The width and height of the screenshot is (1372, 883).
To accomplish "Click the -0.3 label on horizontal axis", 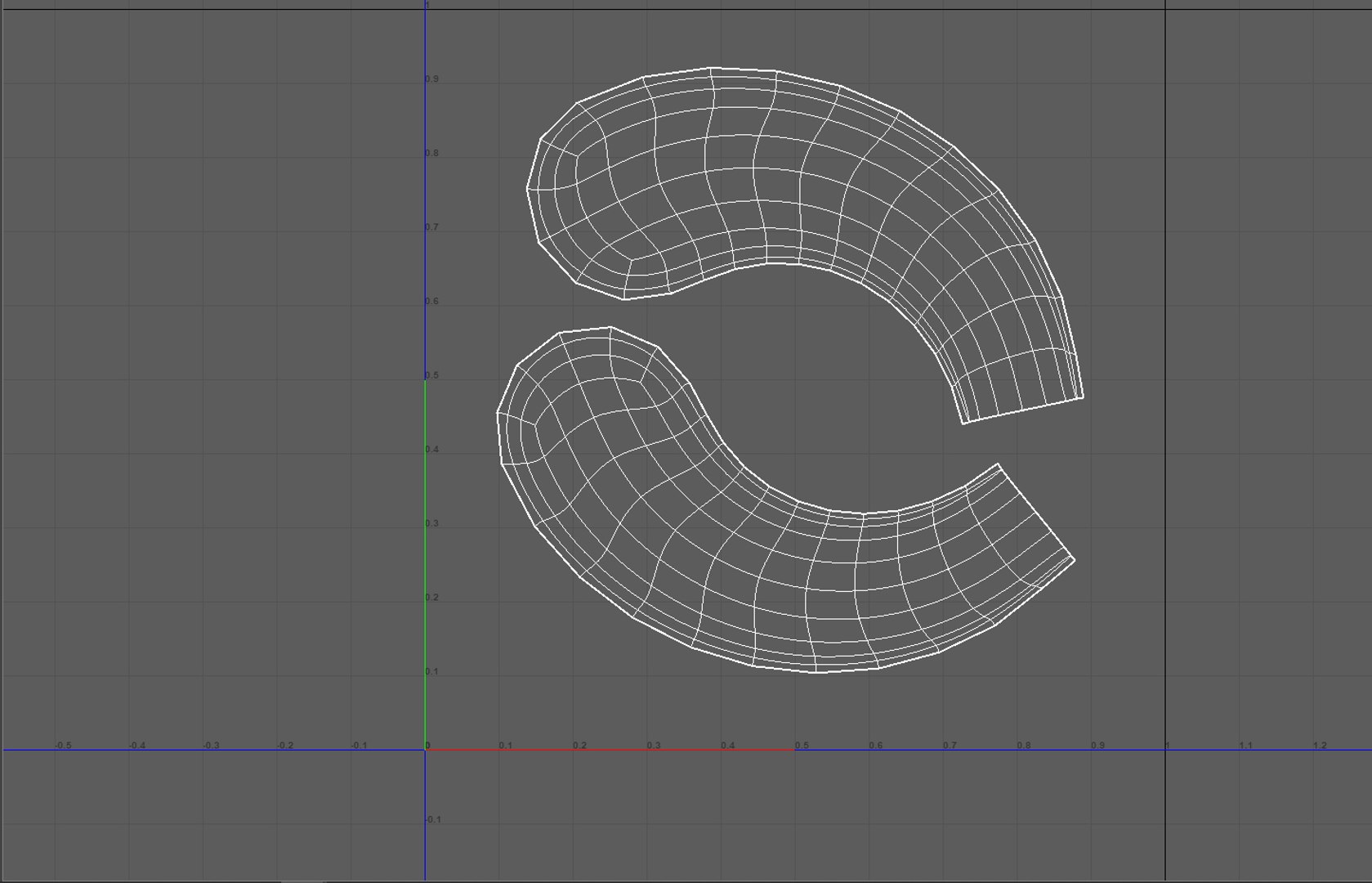I will [x=211, y=746].
